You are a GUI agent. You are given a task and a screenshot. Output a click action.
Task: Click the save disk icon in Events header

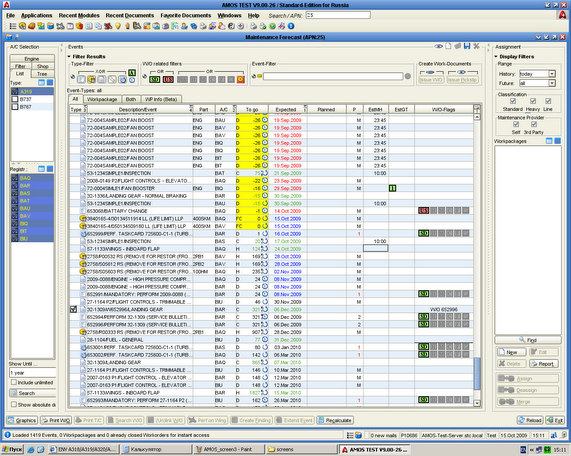pyautogui.click(x=467, y=46)
